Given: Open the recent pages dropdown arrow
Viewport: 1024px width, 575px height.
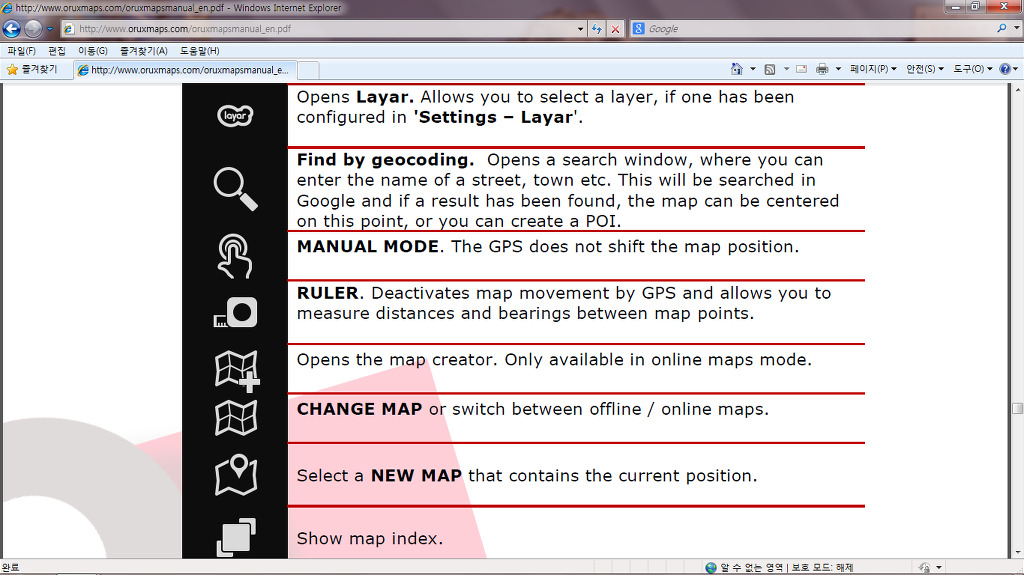Looking at the screenshot, I should pyautogui.click(x=50, y=29).
